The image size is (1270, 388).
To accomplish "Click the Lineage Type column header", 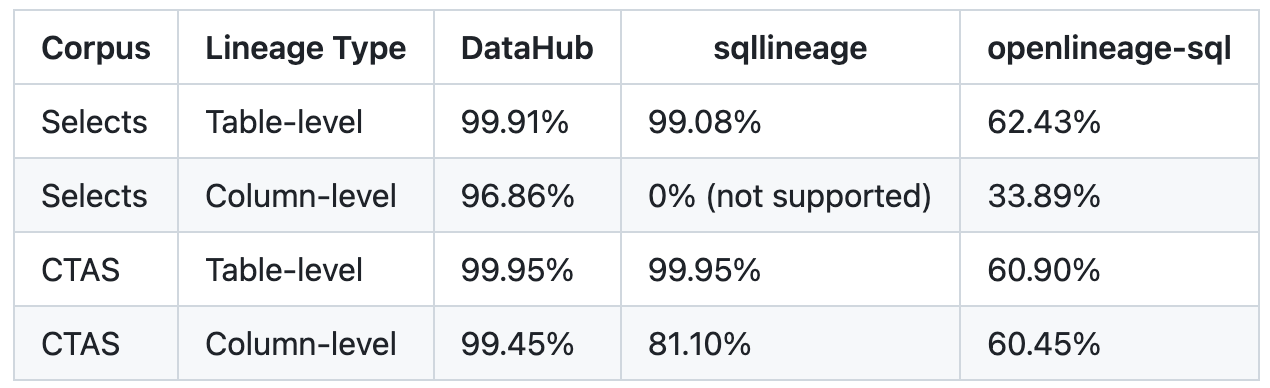I will (x=306, y=48).
